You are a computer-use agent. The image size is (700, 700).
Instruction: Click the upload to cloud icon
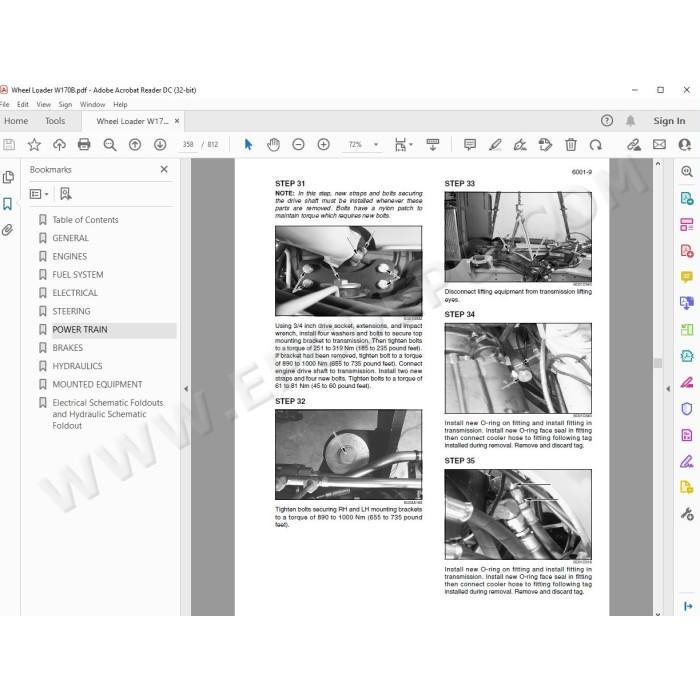tap(59, 145)
